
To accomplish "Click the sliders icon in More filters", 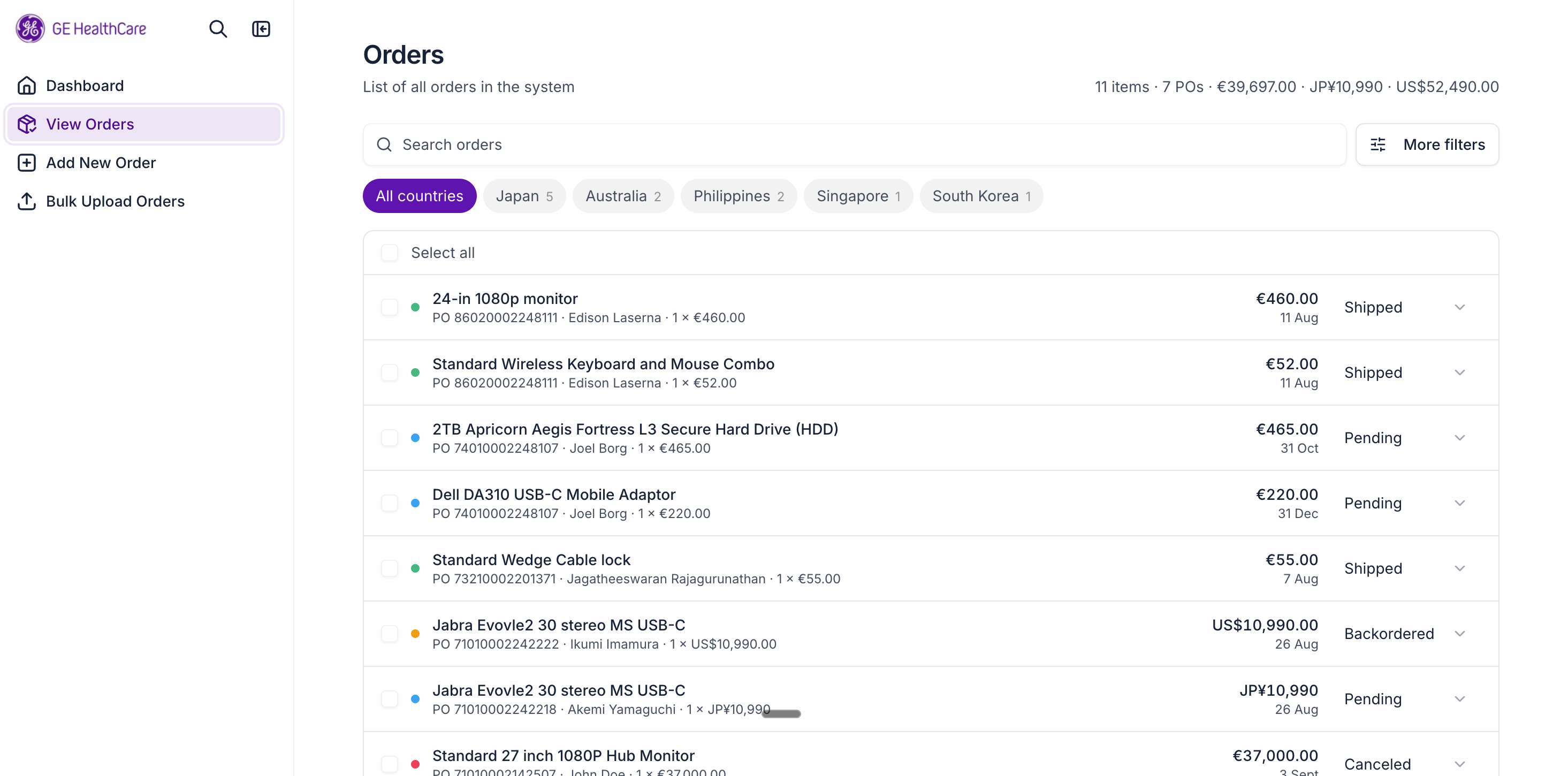I will point(1378,145).
